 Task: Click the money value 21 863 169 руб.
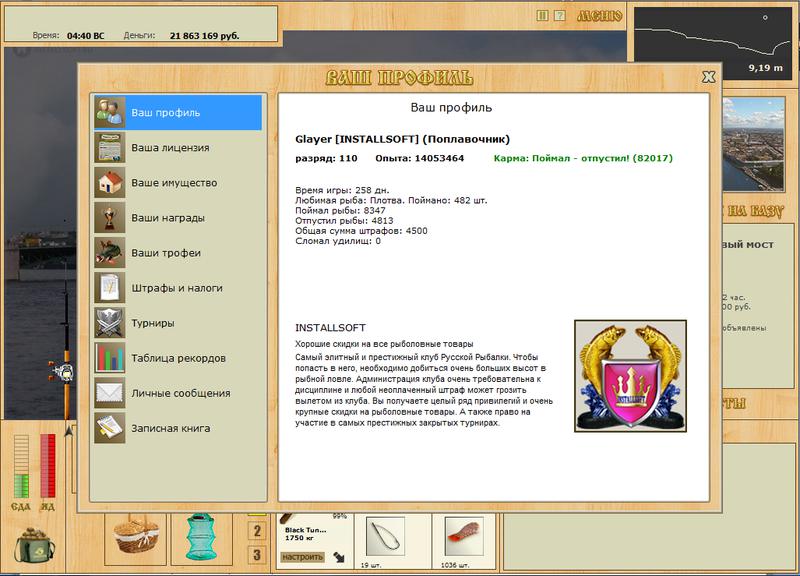pos(205,36)
